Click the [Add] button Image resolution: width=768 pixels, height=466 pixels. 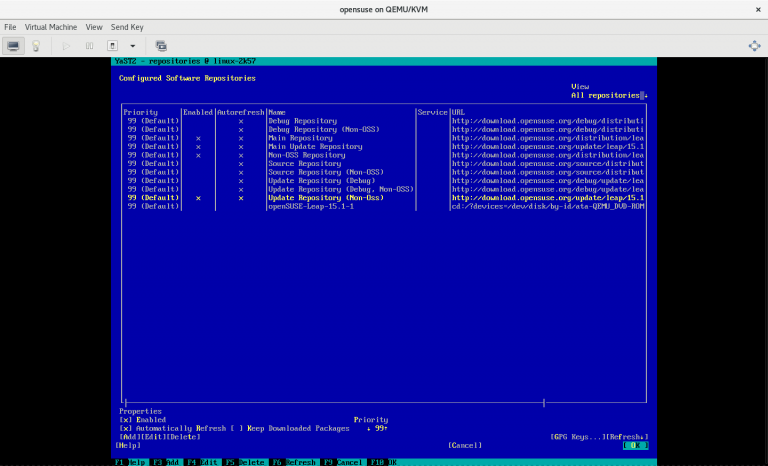pyautogui.click(x=130, y=437)
